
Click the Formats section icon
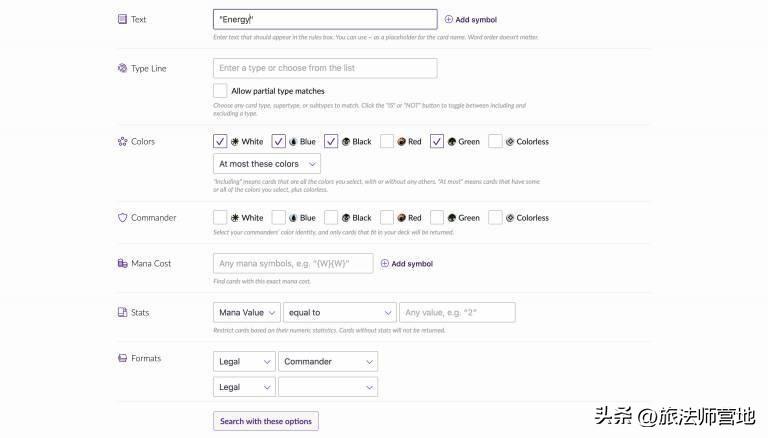122,358
